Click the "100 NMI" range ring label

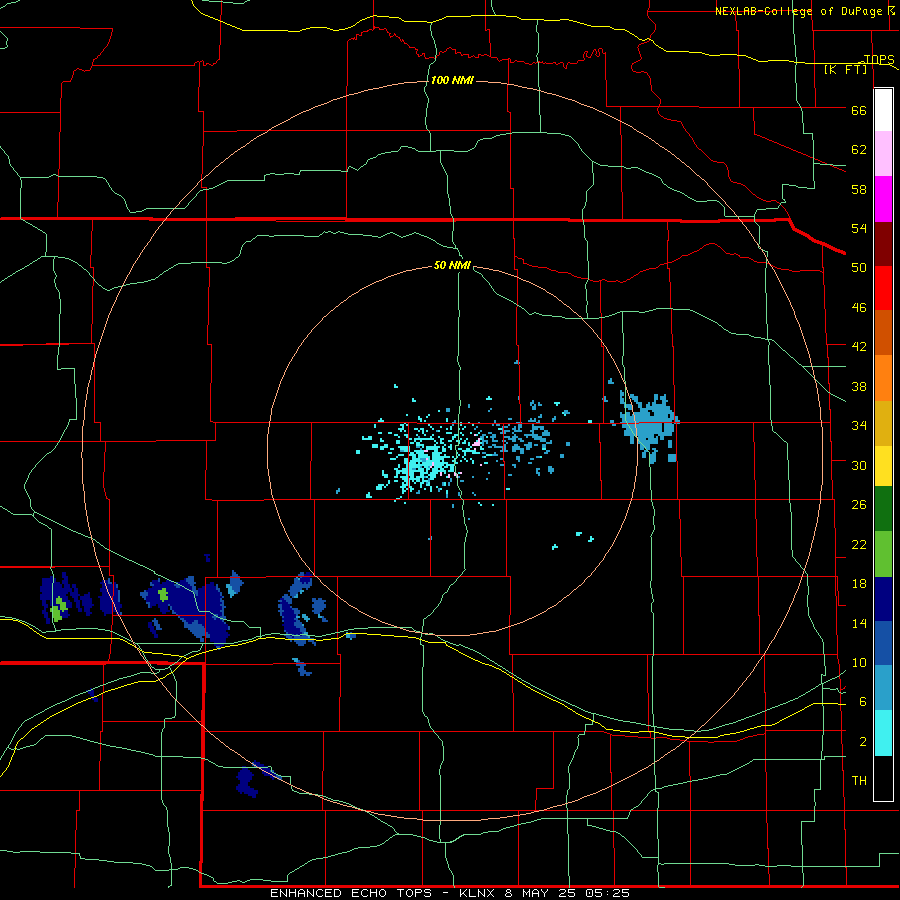pyautogui.click(x=452, y=80)
